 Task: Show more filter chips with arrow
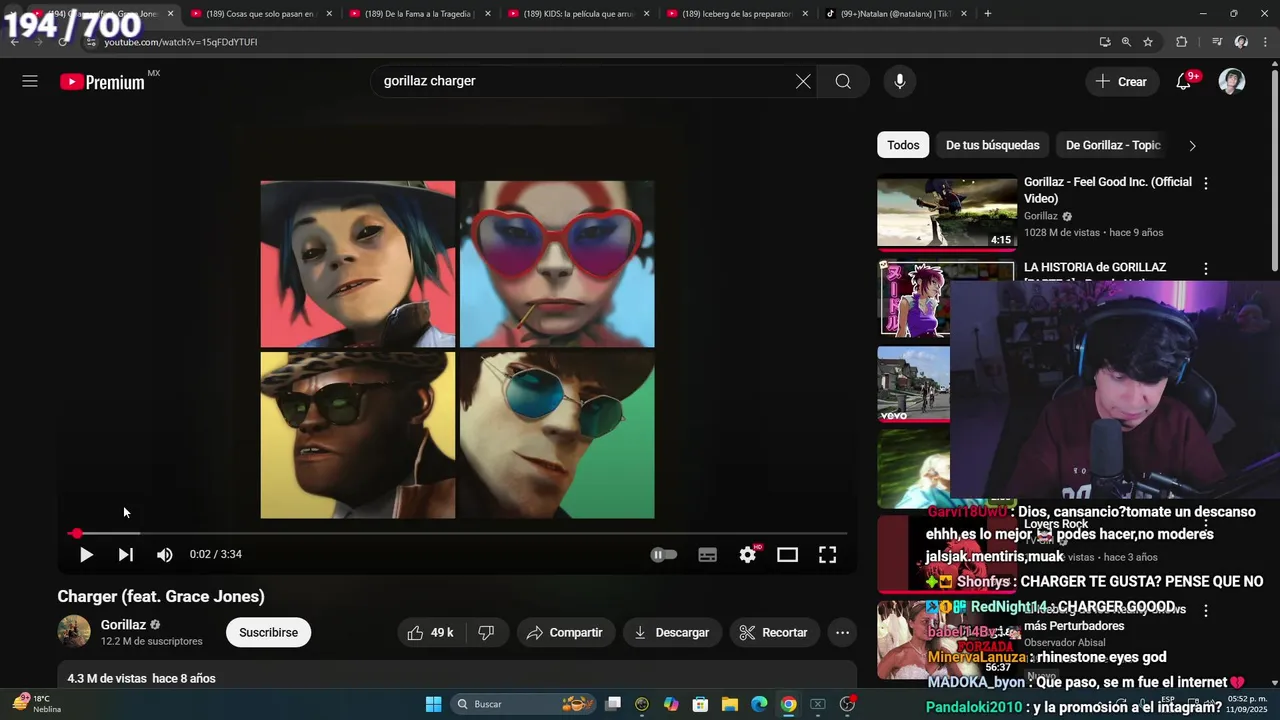coord(1192,145)
